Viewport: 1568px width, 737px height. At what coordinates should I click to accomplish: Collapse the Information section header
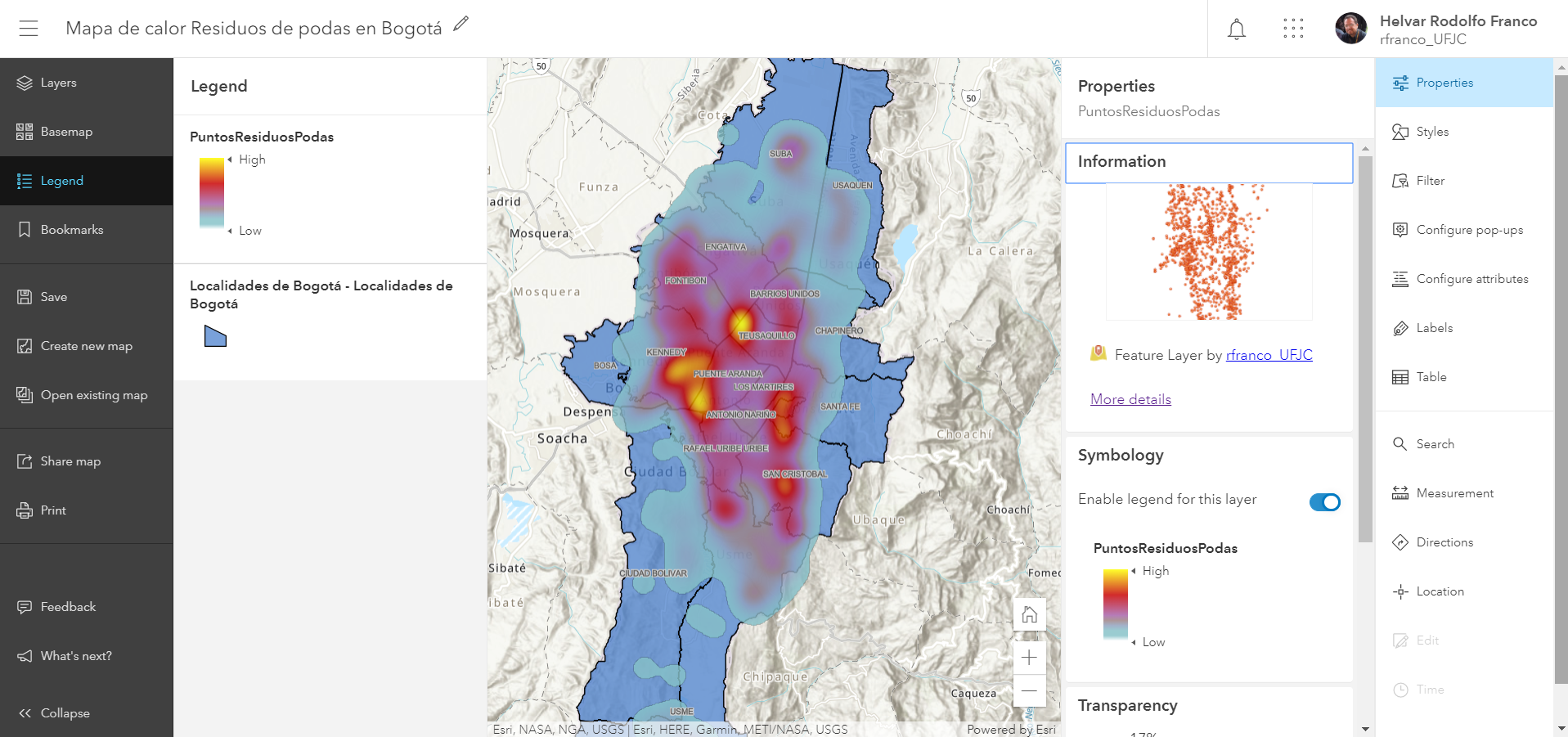click(1208, 162)
